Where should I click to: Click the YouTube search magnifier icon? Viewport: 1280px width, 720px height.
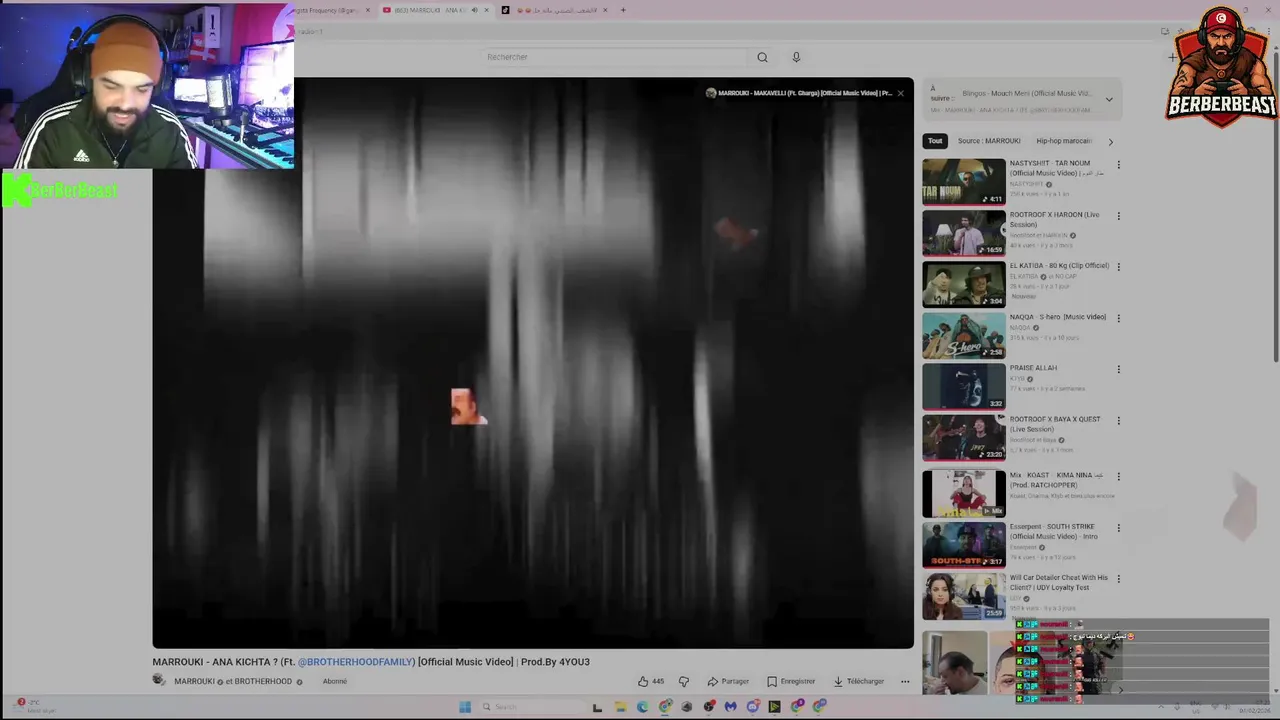tap(762, 57)
